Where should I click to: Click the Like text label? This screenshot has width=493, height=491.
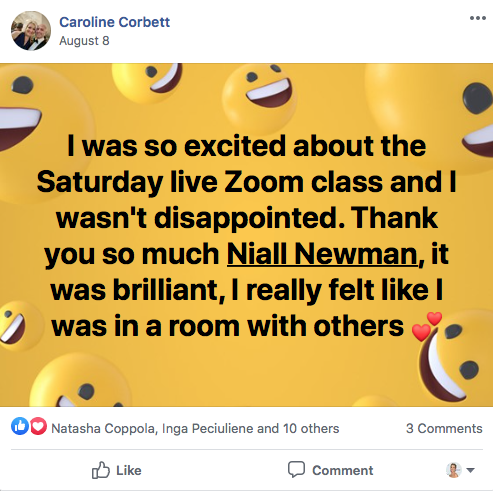[129, 470]
